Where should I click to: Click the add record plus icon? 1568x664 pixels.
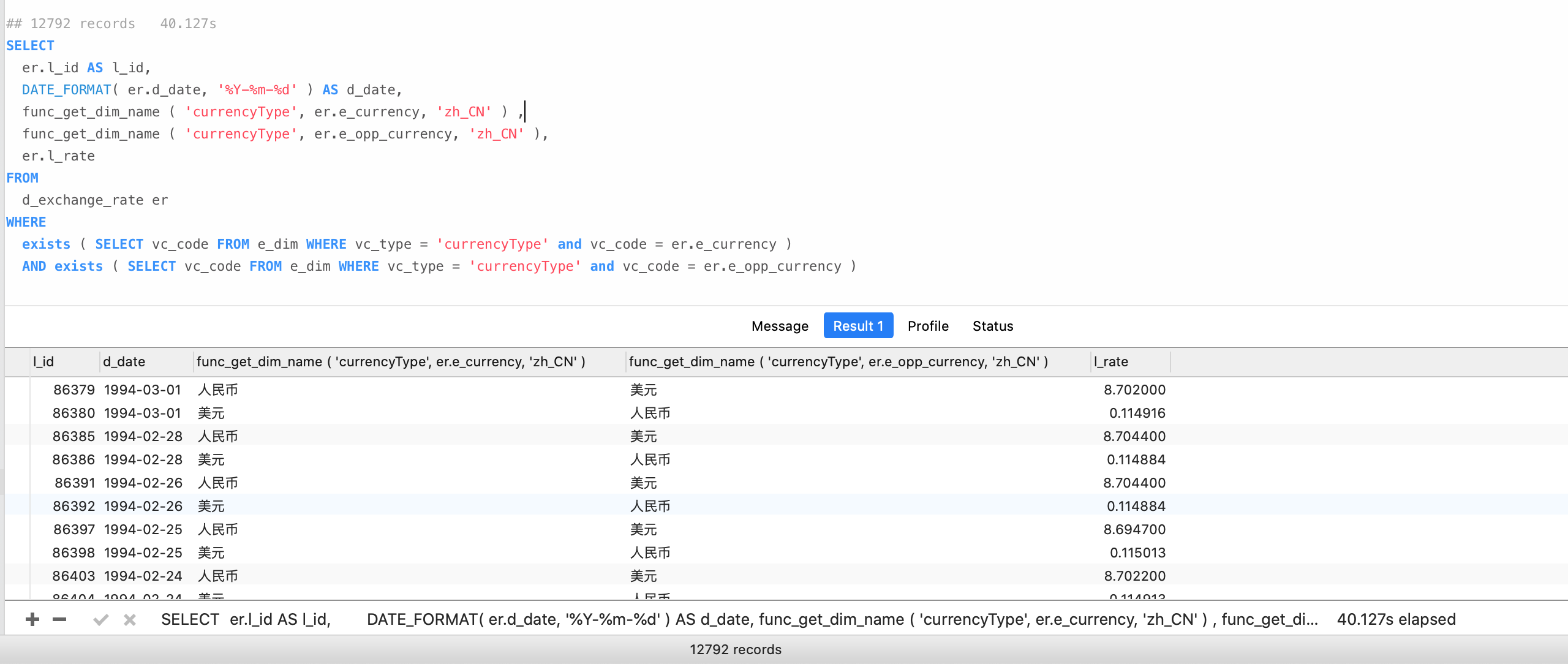tap(32, 620)
